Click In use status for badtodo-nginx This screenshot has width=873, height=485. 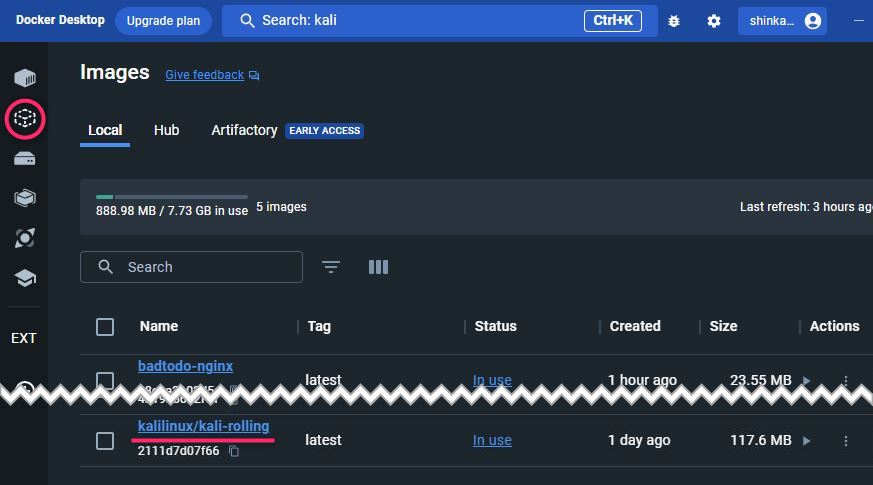click(492, 379)
